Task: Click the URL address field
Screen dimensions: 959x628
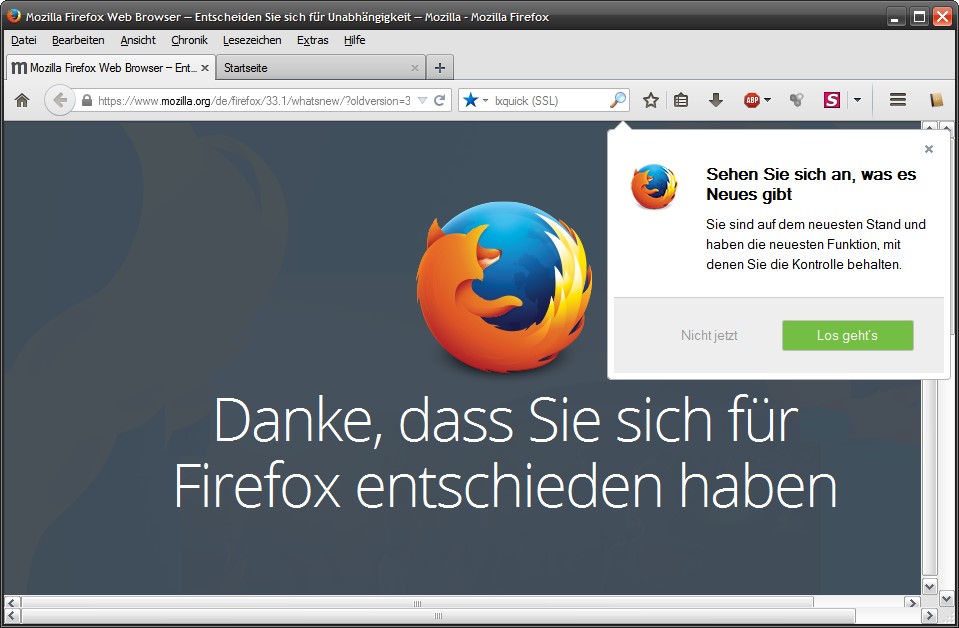Action: click(254, 100)
